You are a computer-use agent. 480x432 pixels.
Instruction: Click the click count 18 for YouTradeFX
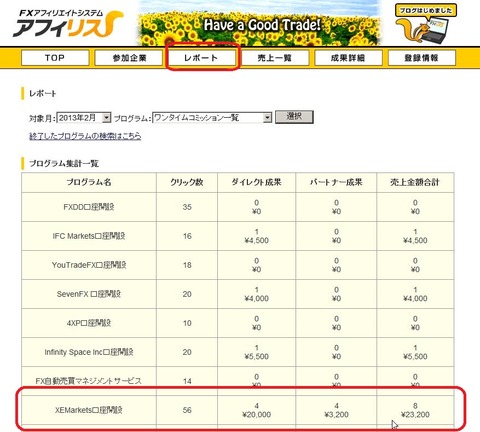pos(187,265)
